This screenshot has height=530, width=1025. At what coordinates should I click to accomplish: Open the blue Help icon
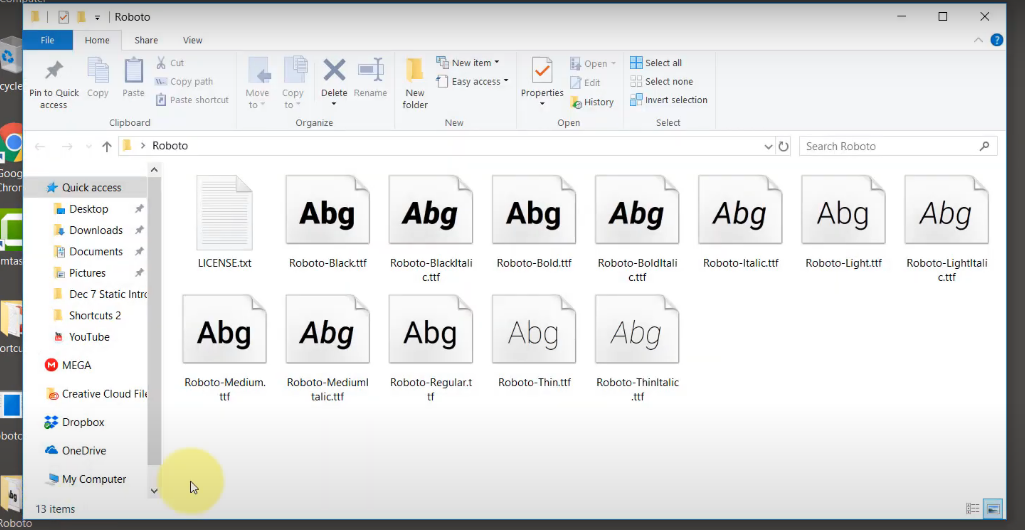tap(997, 40)
